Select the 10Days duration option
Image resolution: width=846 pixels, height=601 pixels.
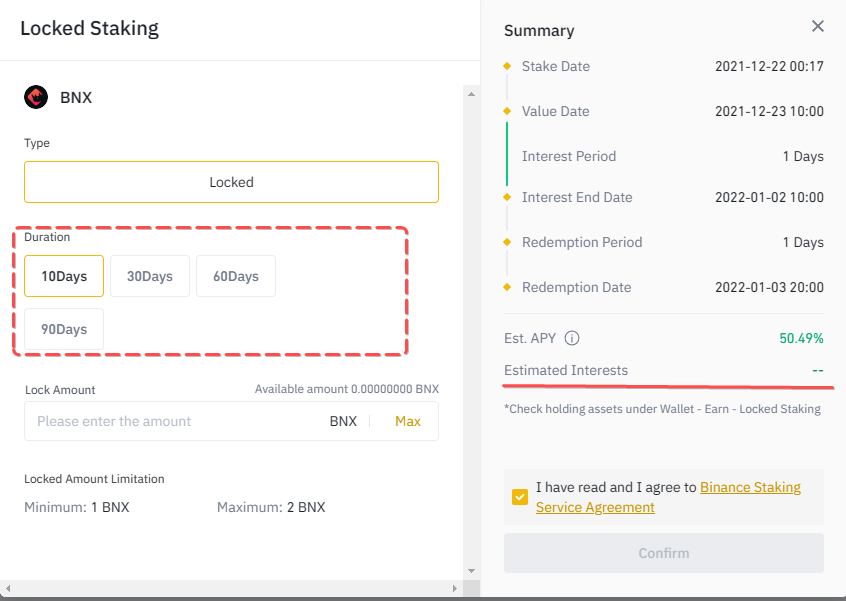pos(64,276)
